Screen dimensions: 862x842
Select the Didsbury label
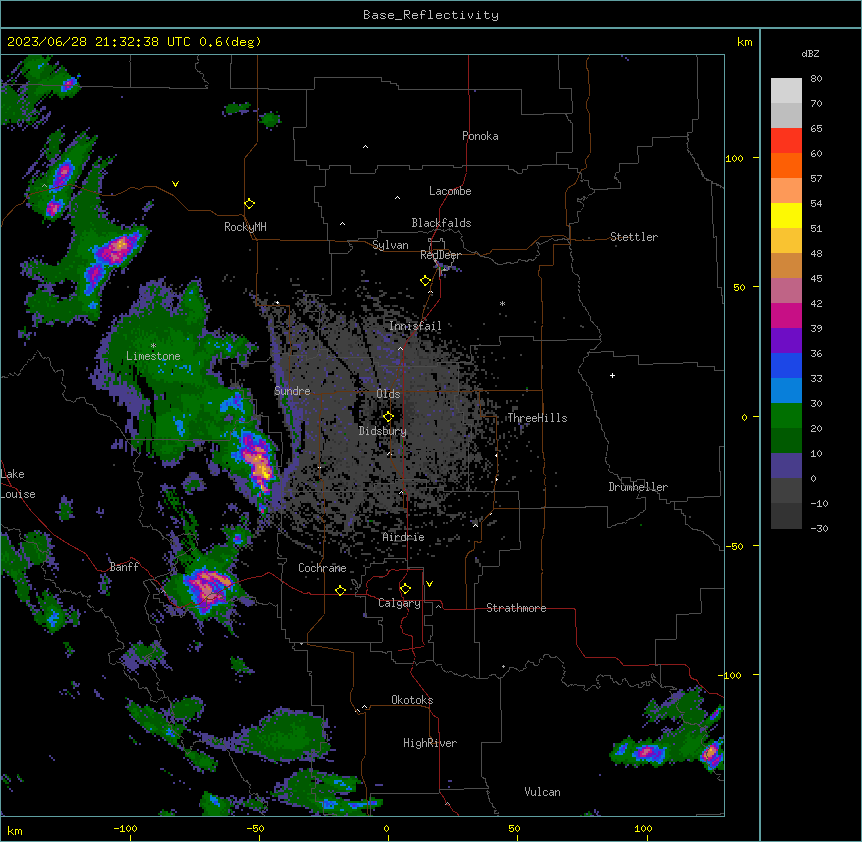tap(383, 431)
